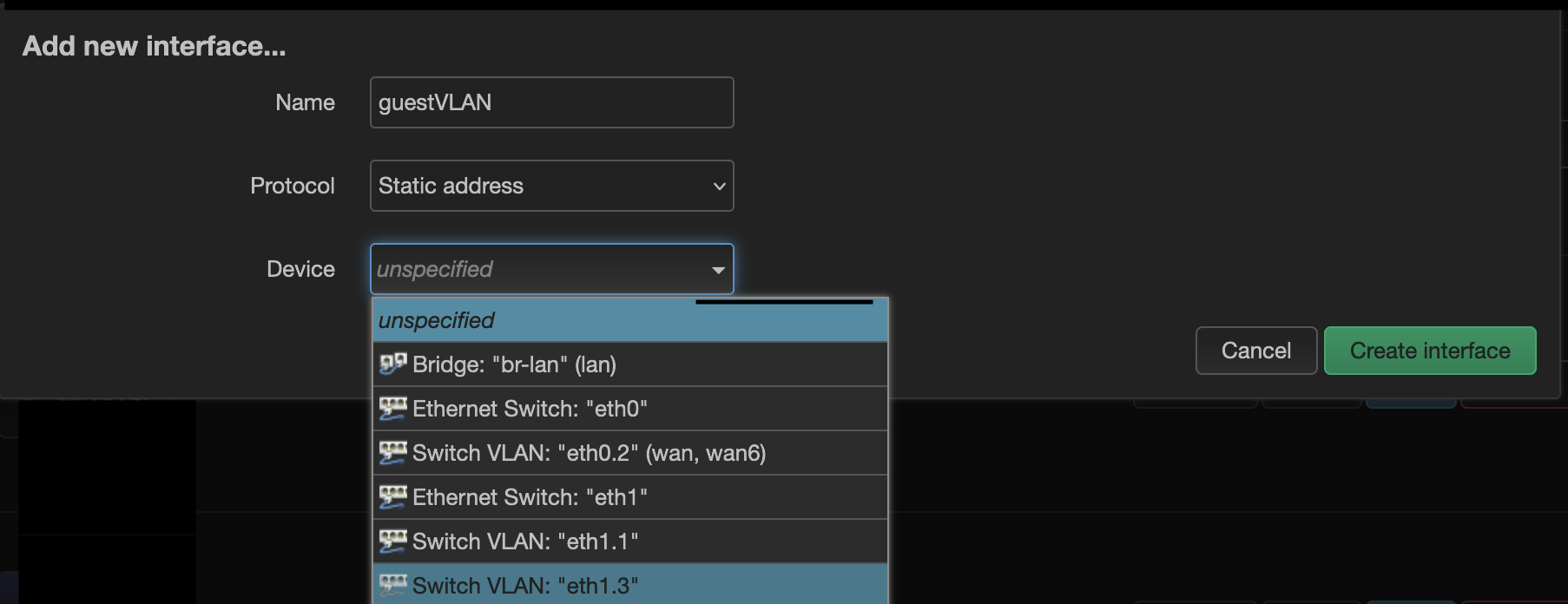This screenshot has width=1568, height=604.
Task: Select Ethernet Switch "eth1" entry
Action: pos(630,497)
